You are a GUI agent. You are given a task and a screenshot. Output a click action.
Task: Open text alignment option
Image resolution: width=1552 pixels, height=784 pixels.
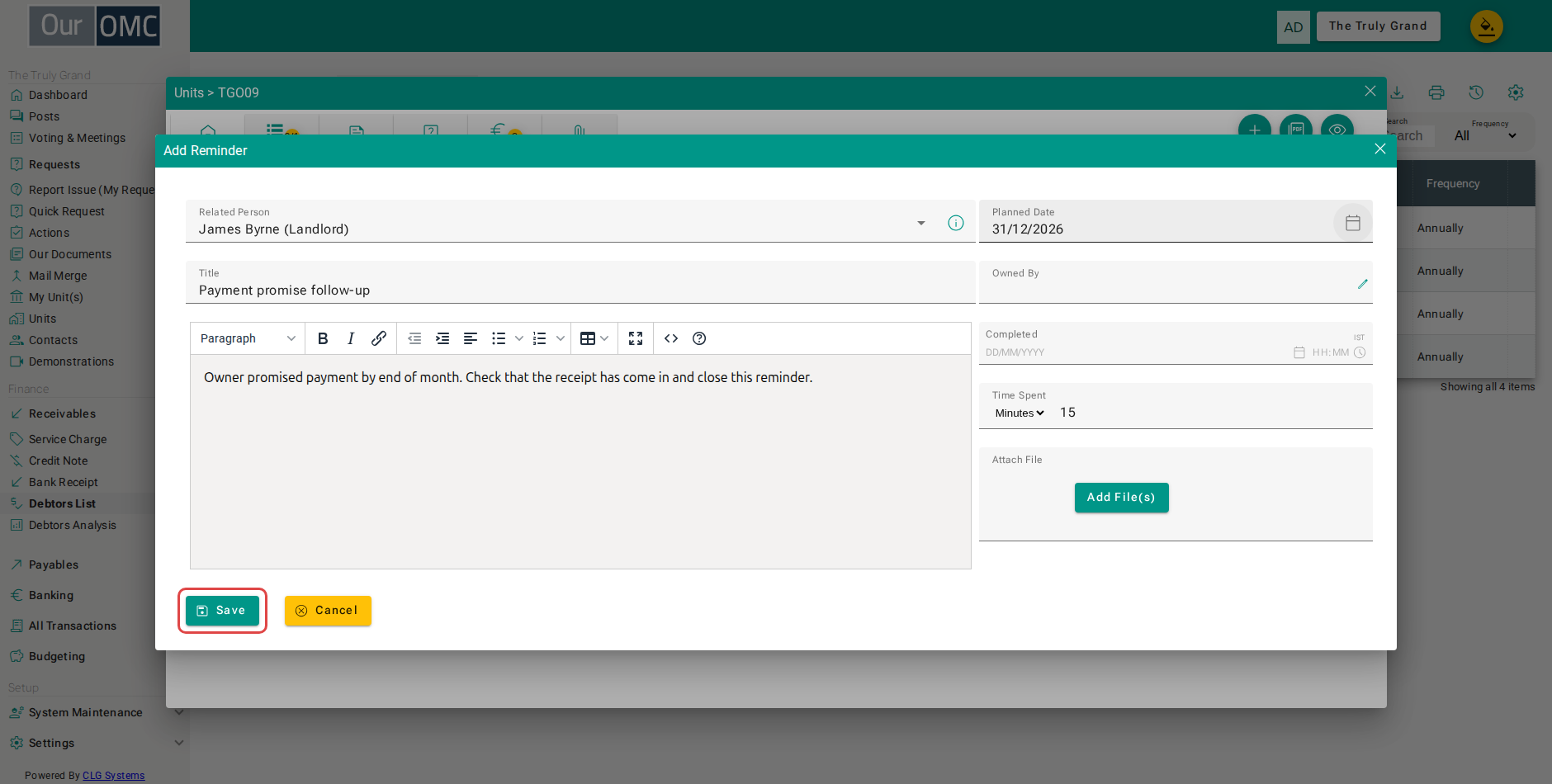pos(471,338)
